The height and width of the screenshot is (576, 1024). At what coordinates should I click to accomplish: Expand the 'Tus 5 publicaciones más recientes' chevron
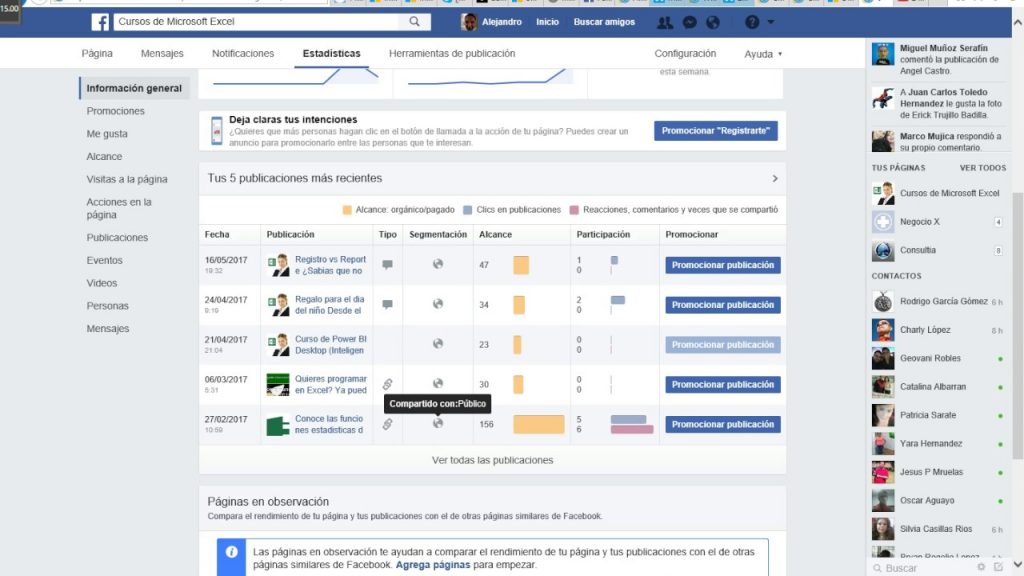pyautogui.click(x=775, y=179)
